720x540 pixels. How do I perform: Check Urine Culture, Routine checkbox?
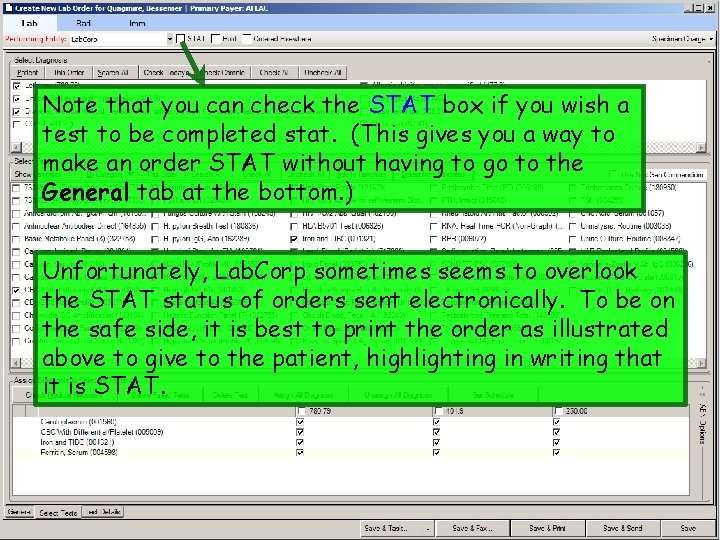[x=573, y=239]
